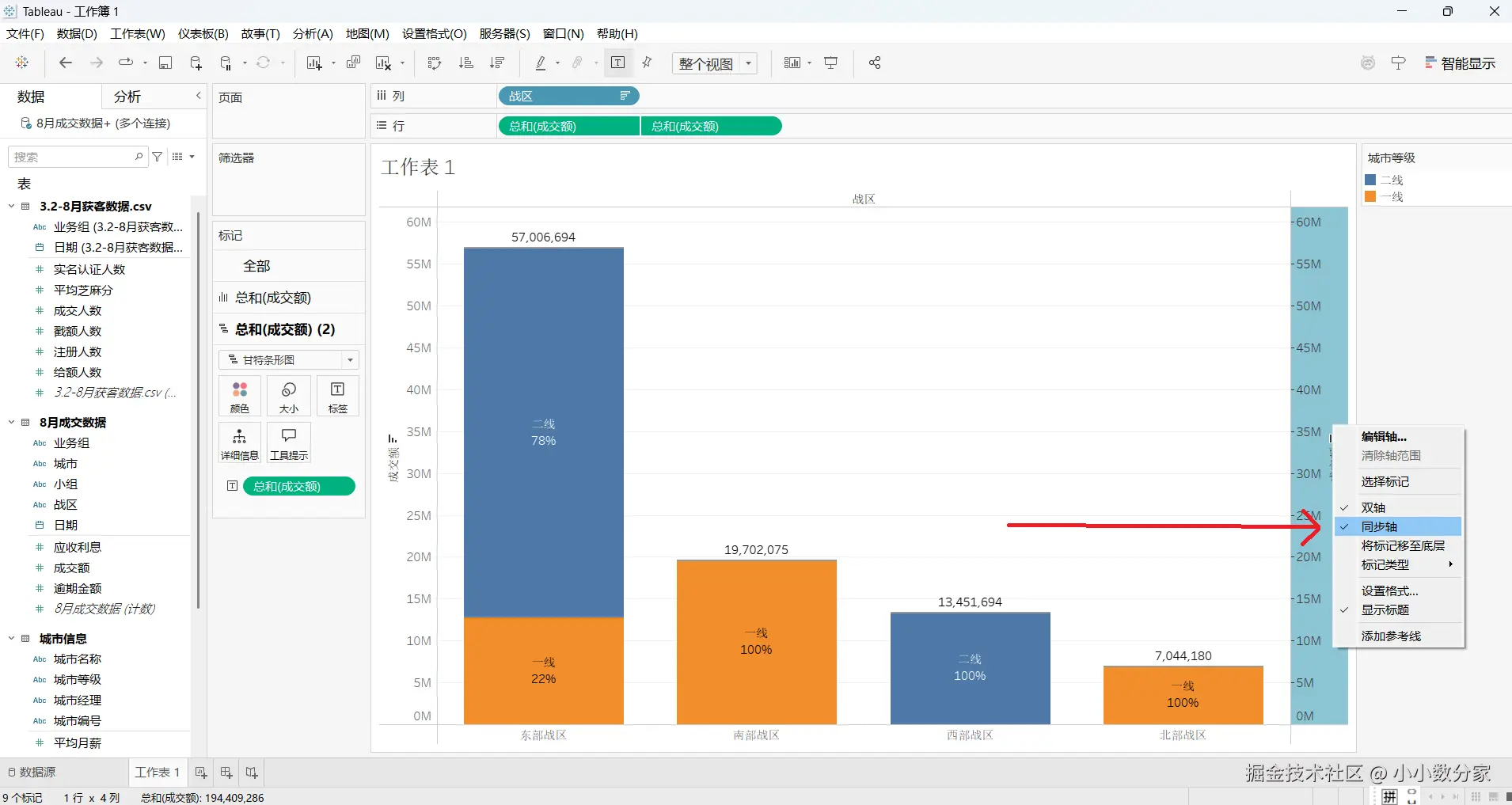Clear the worksheet toolbar icon
1512x805 pixels.
pos(384,63)
